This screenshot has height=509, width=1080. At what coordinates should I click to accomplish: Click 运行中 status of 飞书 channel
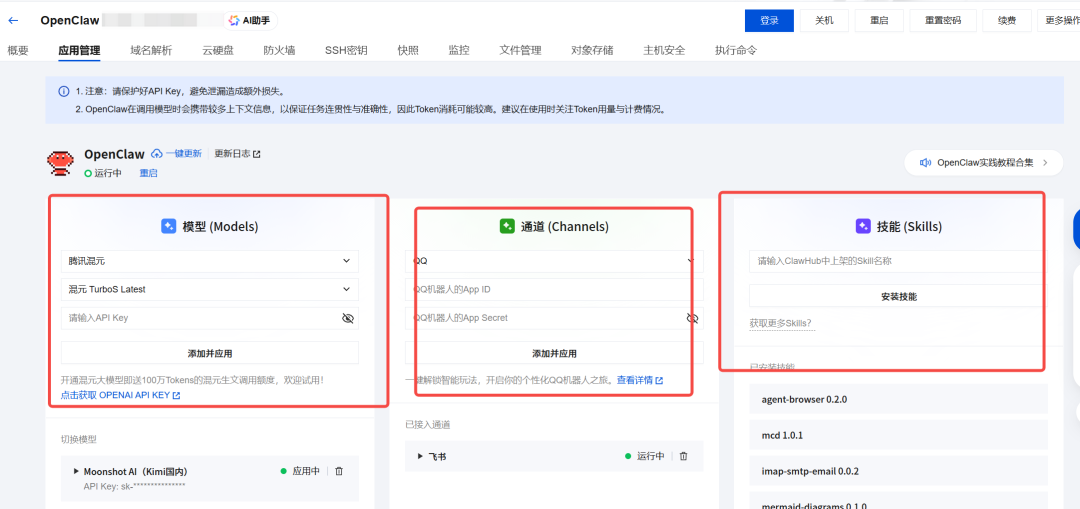tap(644, 456)
